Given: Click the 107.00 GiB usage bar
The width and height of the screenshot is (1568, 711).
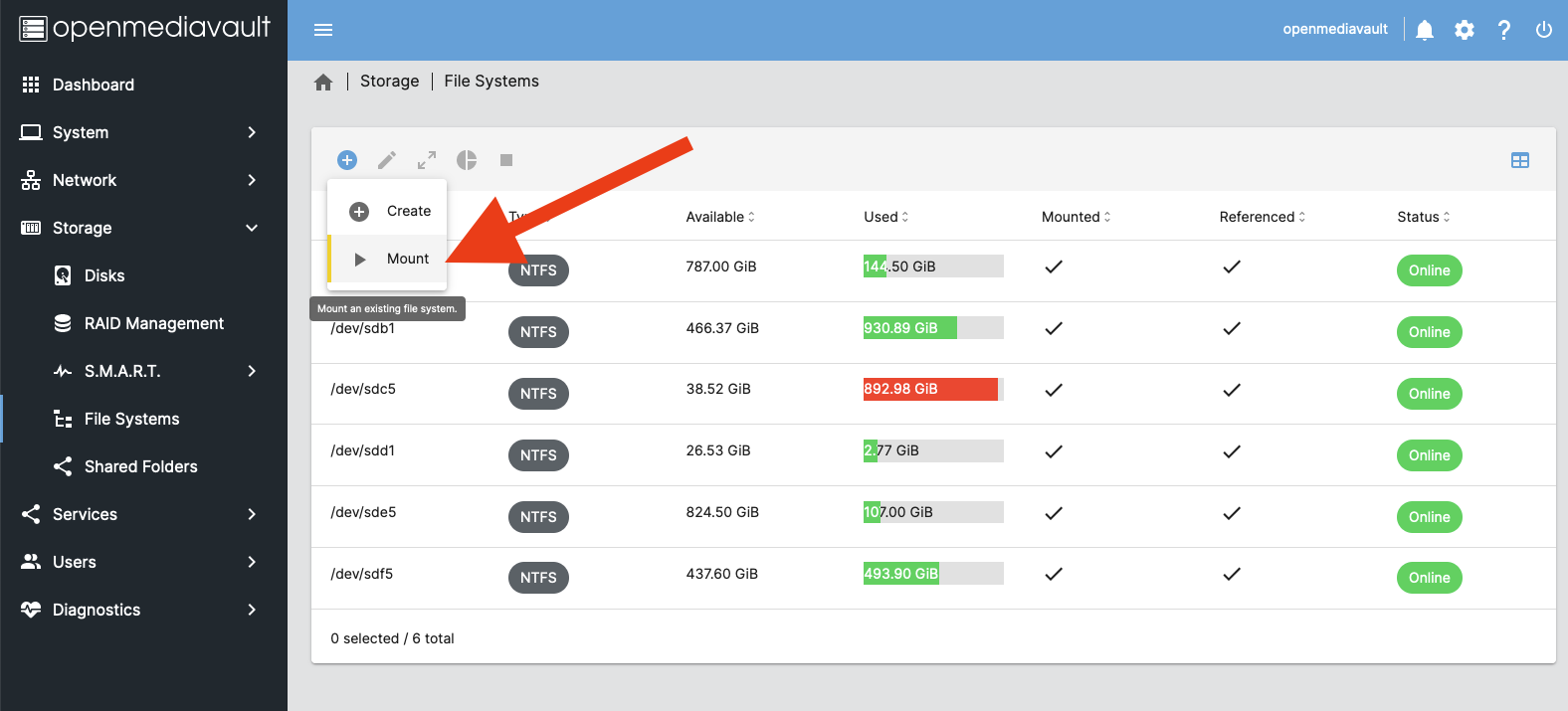Looking at the screenshot, I should tap(933, 512).
